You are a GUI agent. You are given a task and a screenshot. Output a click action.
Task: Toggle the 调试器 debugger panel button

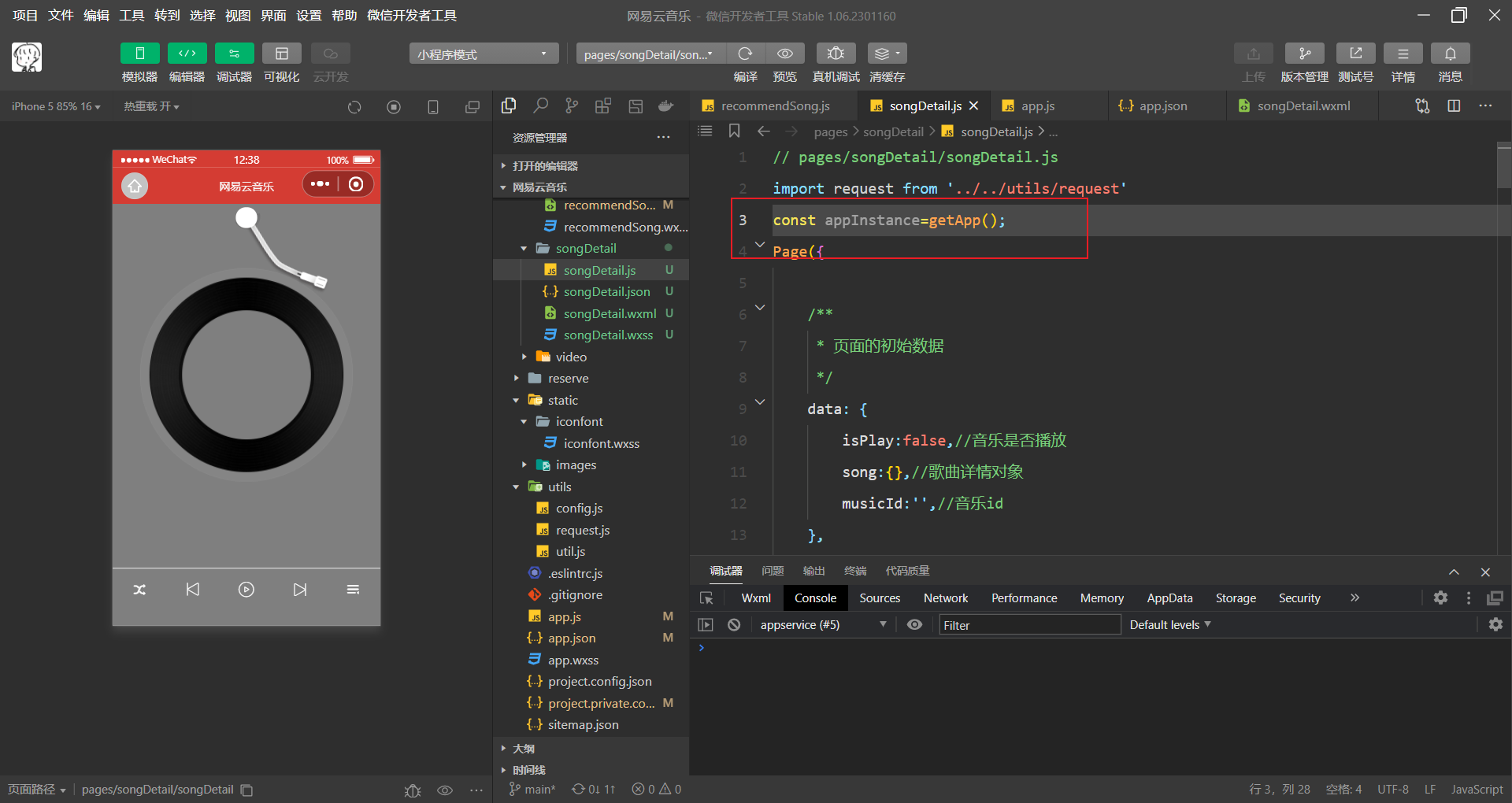pos(234,54)
